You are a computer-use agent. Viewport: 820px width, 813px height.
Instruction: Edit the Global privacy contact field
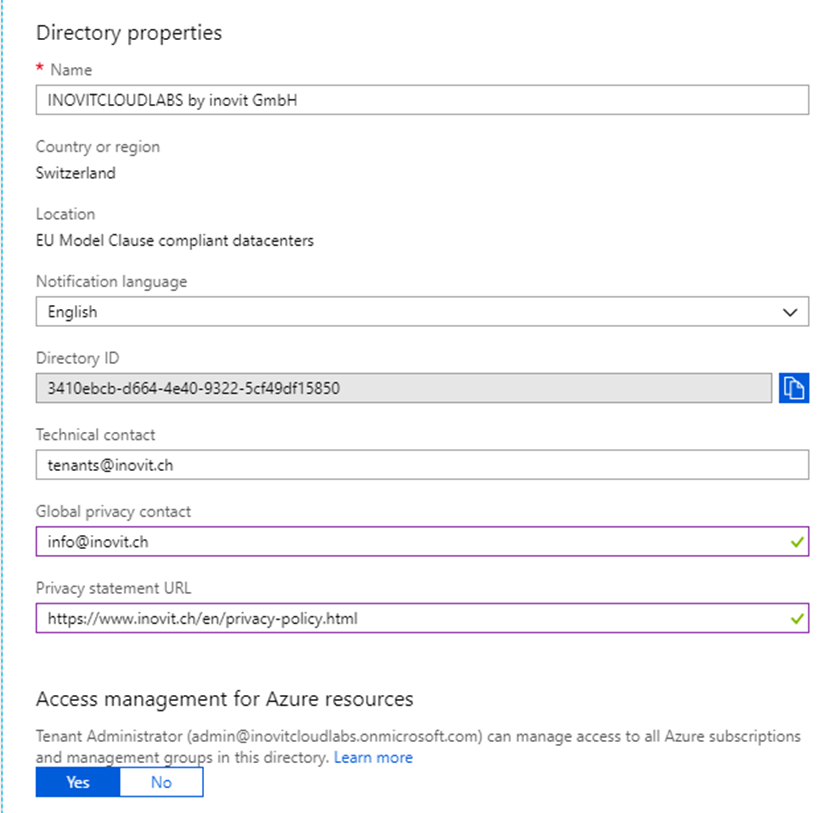(x=422, y=542)
